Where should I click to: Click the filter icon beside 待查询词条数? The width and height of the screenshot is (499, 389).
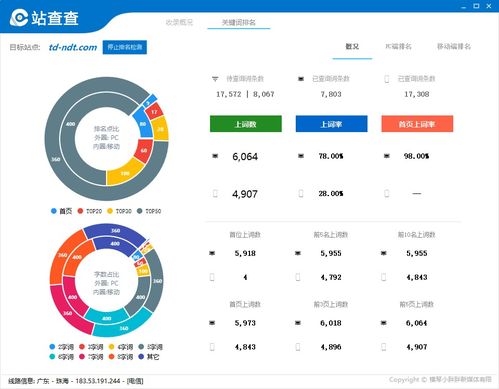[x=215, y=79]
